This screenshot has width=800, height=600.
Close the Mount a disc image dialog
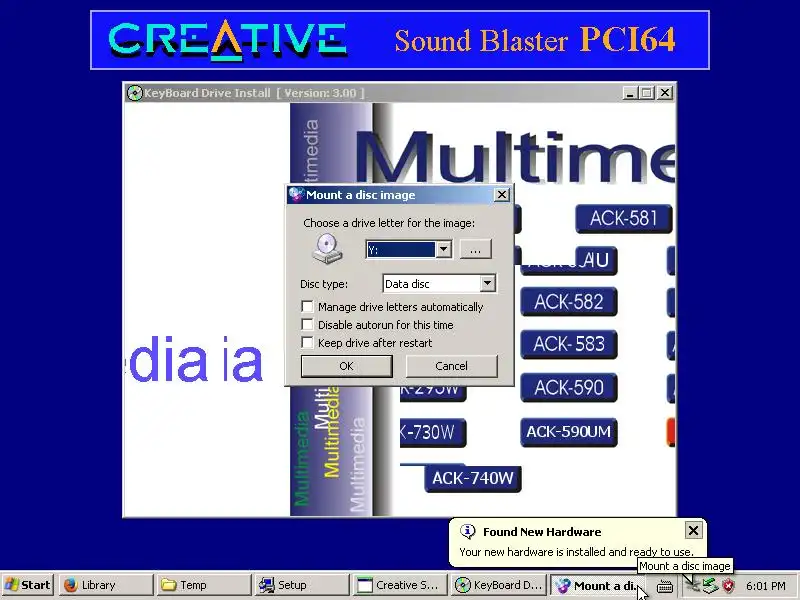coord(502,194)
